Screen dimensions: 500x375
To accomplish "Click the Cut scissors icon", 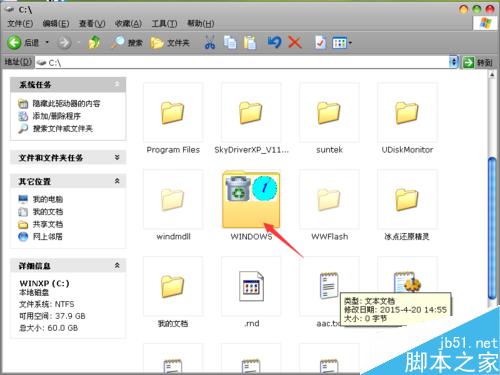I will pos(210,43).
